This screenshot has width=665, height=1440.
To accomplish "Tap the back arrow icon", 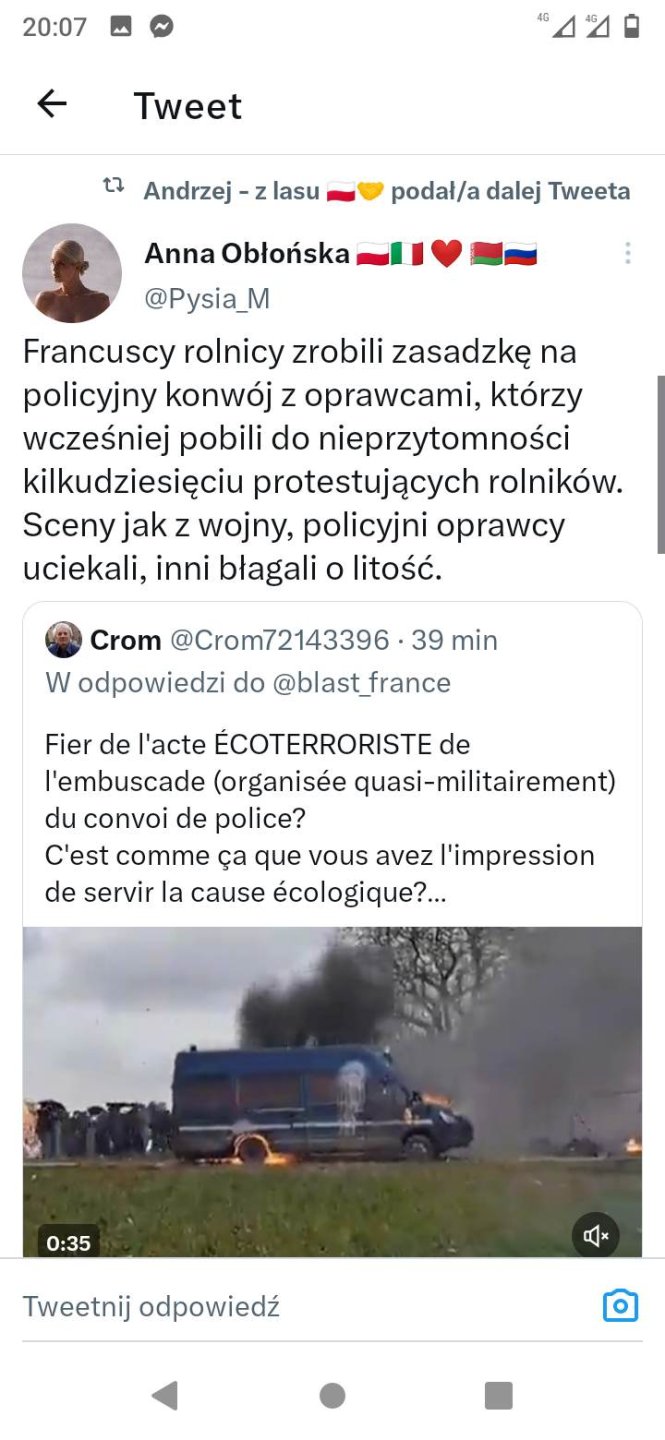I will pos(51,104).
